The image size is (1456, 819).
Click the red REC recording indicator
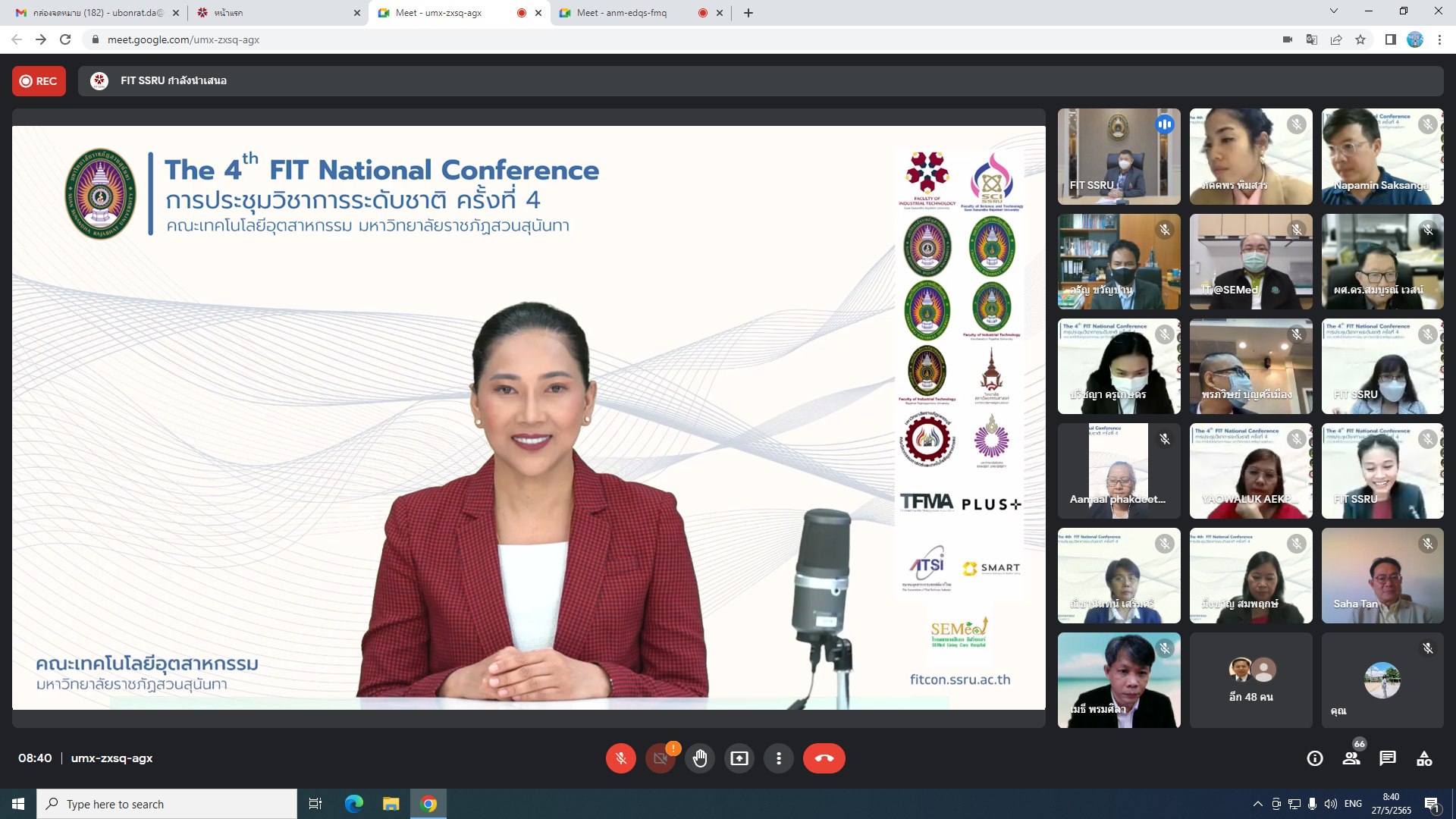tap(39, 81)
